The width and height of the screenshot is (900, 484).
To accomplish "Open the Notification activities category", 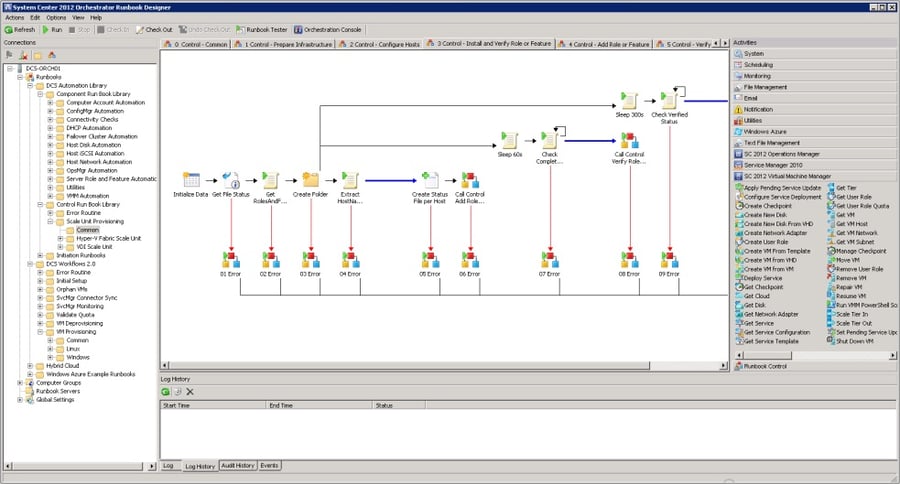I will (814, 110).
